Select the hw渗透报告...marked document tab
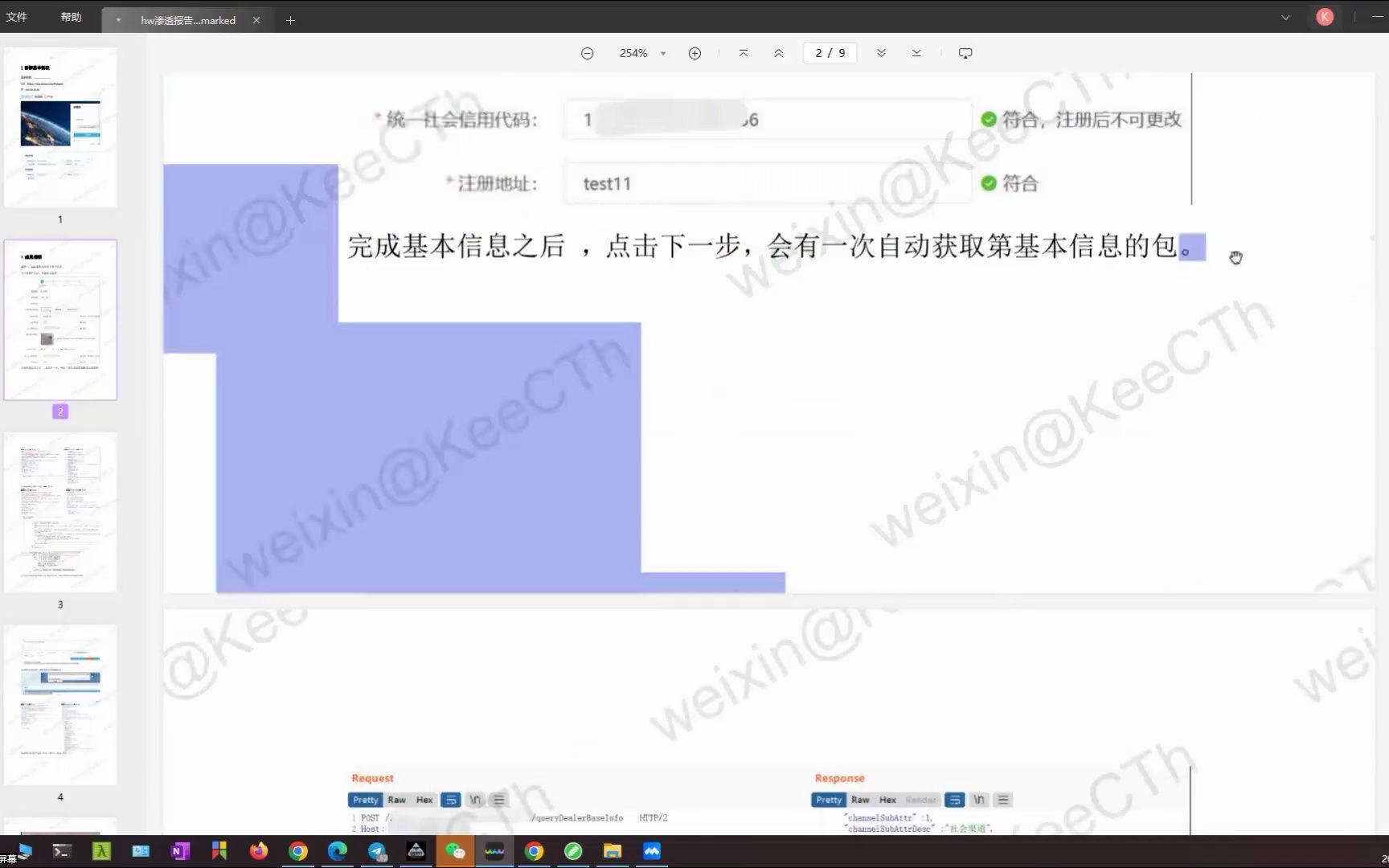Image resolution: width=1389 pixels, height=868 pixels. coord(187,20)
